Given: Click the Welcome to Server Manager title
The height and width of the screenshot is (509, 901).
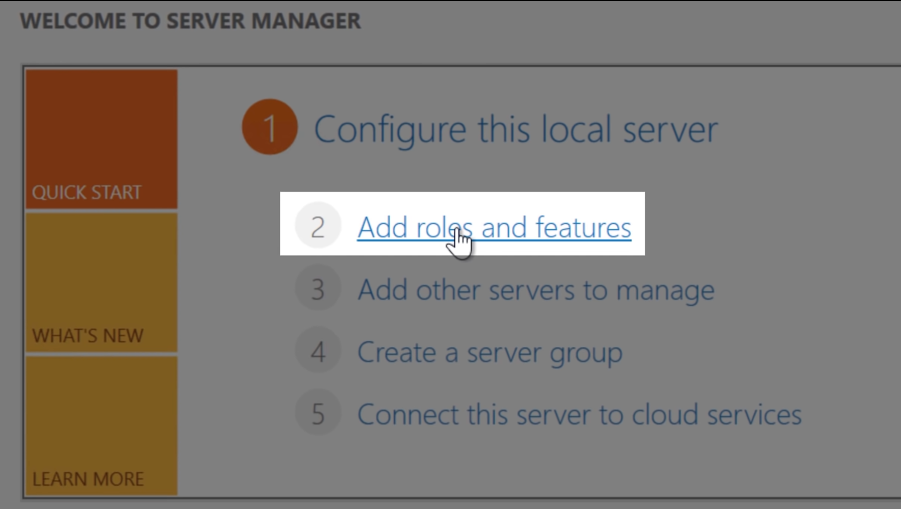Looking at the screenshot, I should click(190, 21).
